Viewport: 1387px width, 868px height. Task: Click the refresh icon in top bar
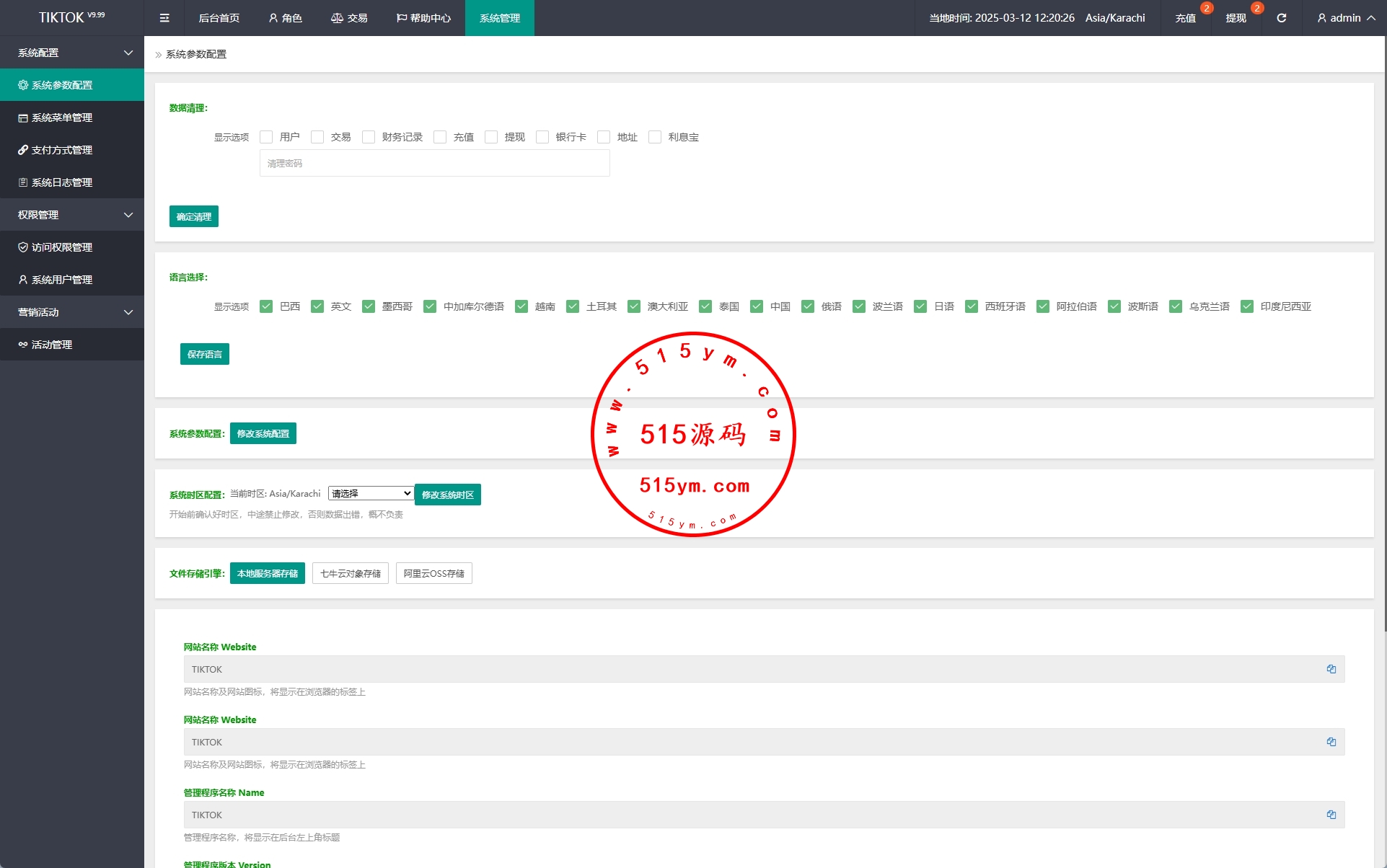(1281, 18)
